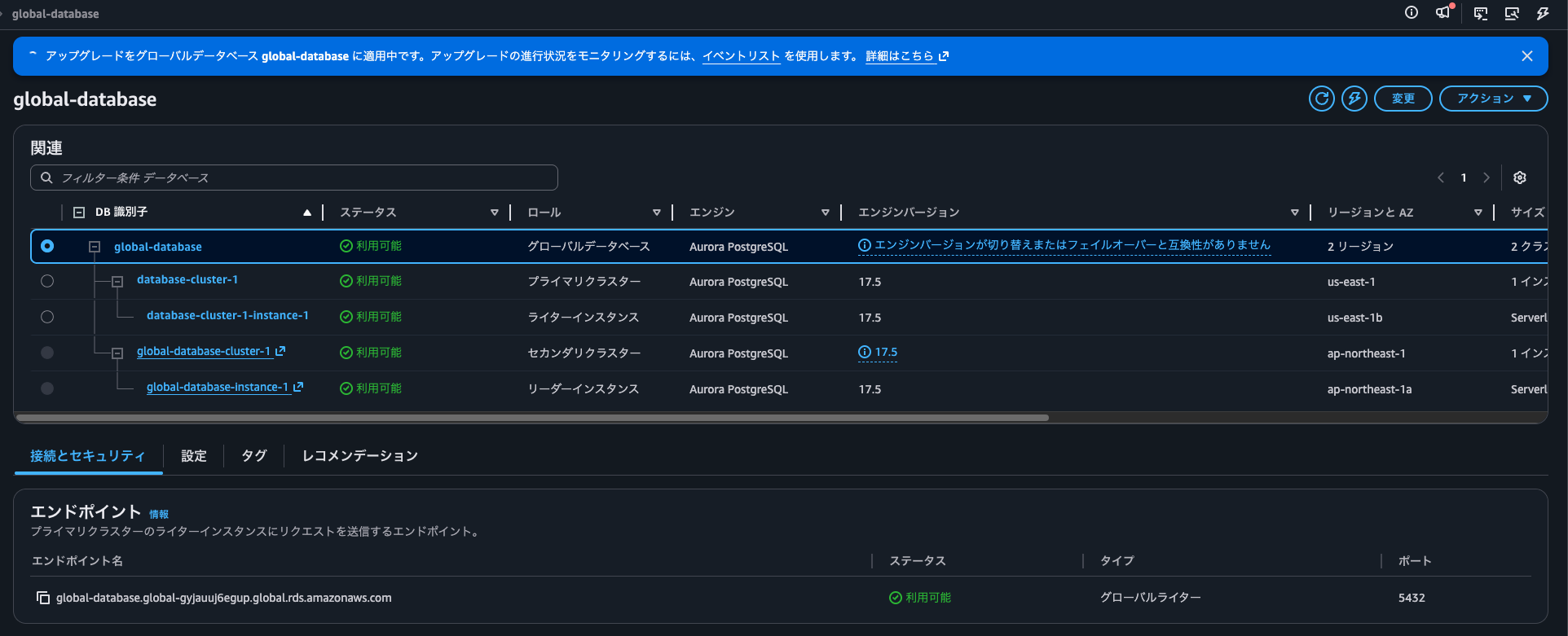The image size is (1568, 636).
Task: Click the 17.5 info link for the secondary cluster
Action: coord(878,353)
